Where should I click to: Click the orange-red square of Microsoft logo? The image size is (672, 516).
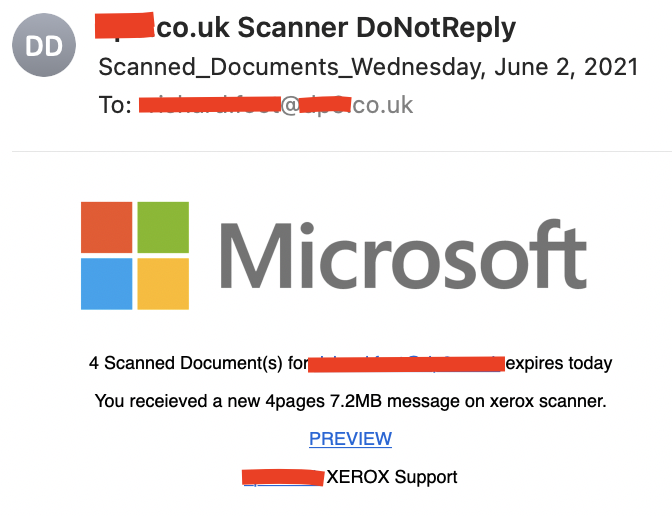[107, 227]
